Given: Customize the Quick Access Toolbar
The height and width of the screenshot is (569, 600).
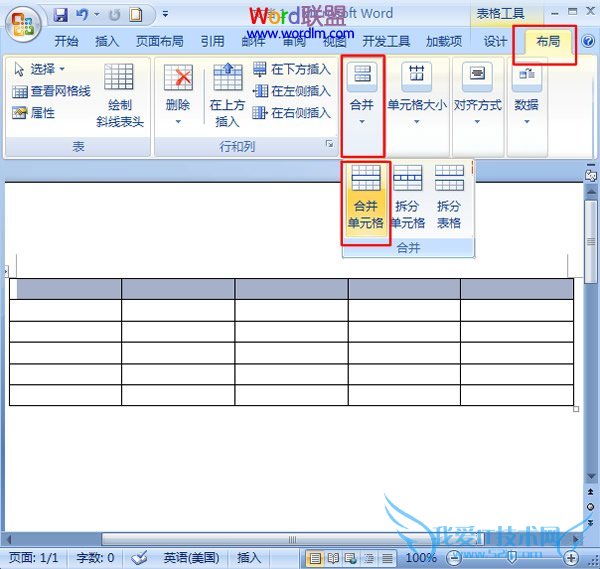Looking at the screenshot, I should 165,15.
